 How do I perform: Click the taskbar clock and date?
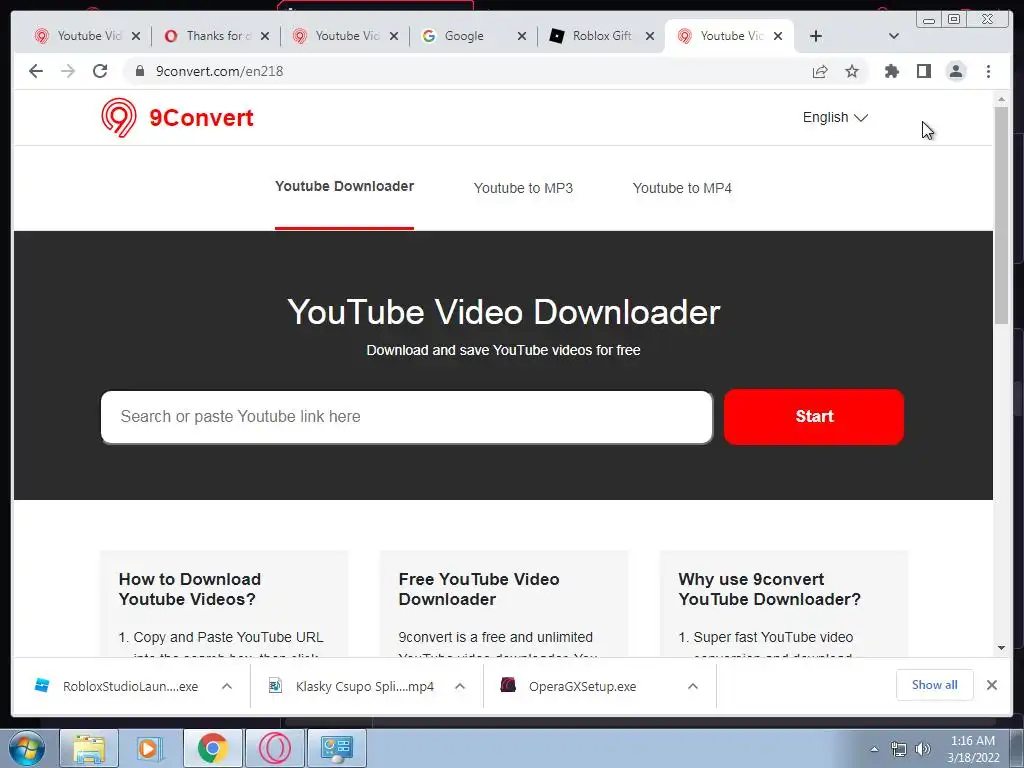(x=973, y=749)
